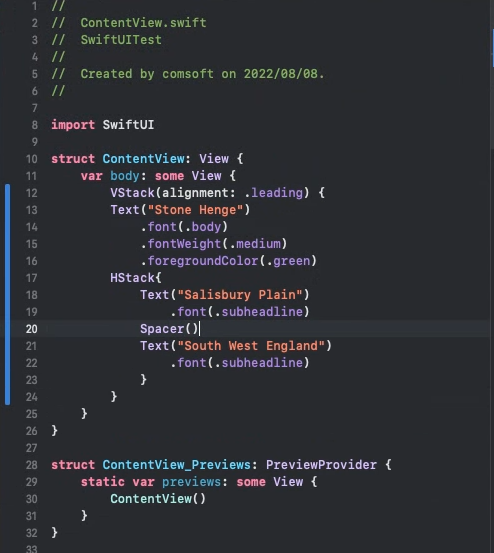The height and width of the screenshot is (553, 494).
Task: Click '.subheadline' on line 19
Action: click(x=258, y=312)
